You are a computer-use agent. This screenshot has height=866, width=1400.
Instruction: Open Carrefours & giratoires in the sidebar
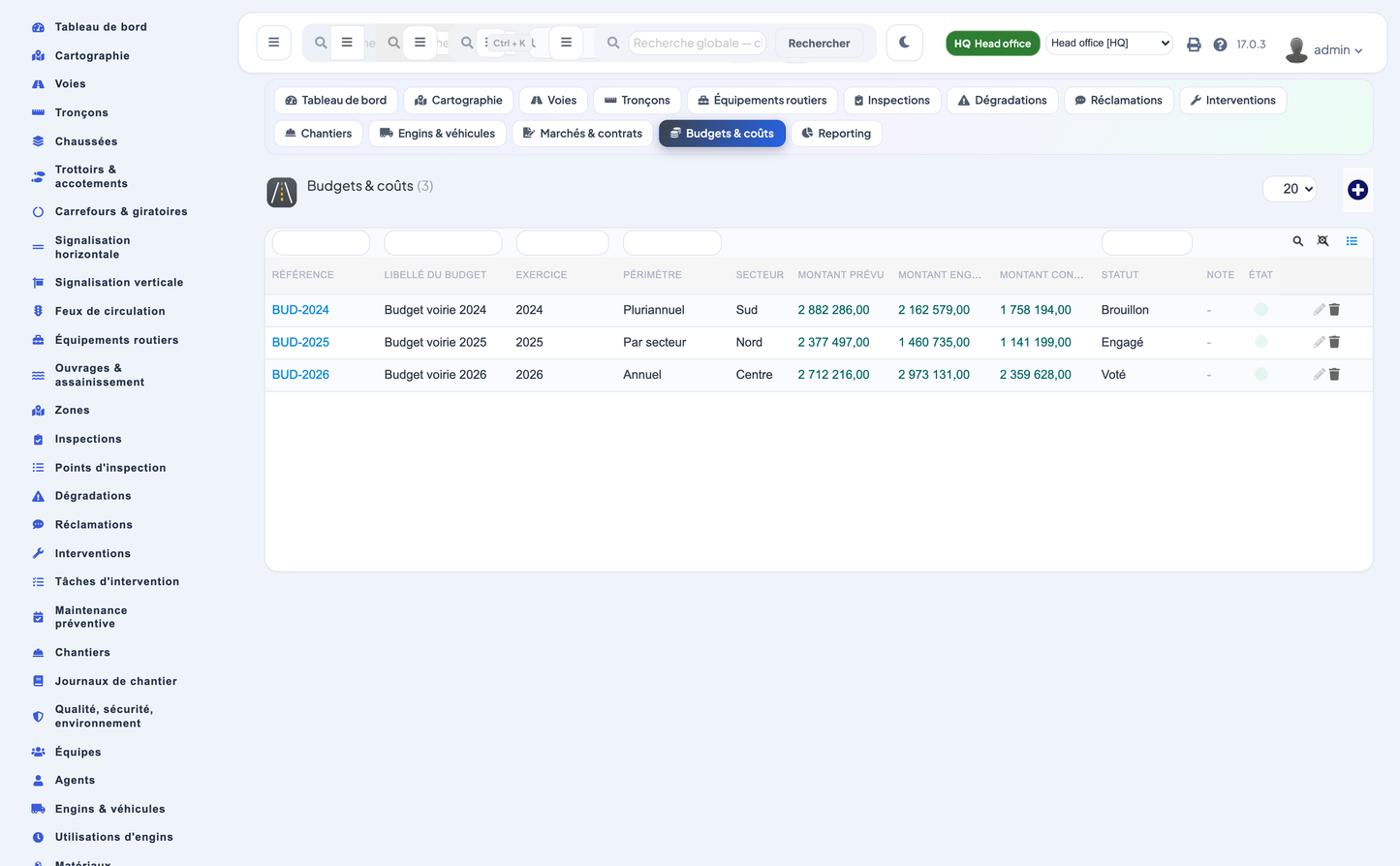pos(121,211)
